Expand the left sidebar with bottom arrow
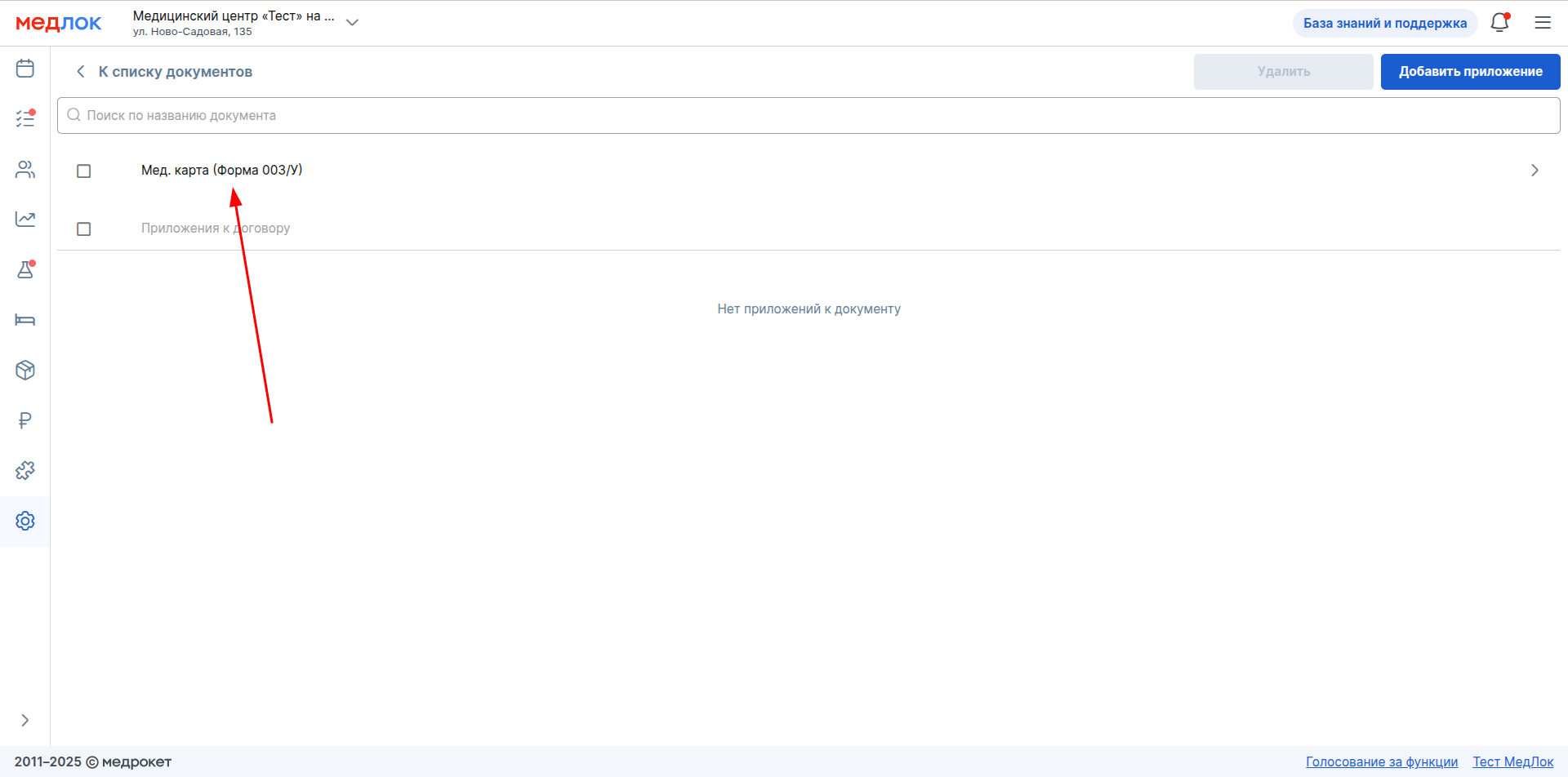 (25, 720)
